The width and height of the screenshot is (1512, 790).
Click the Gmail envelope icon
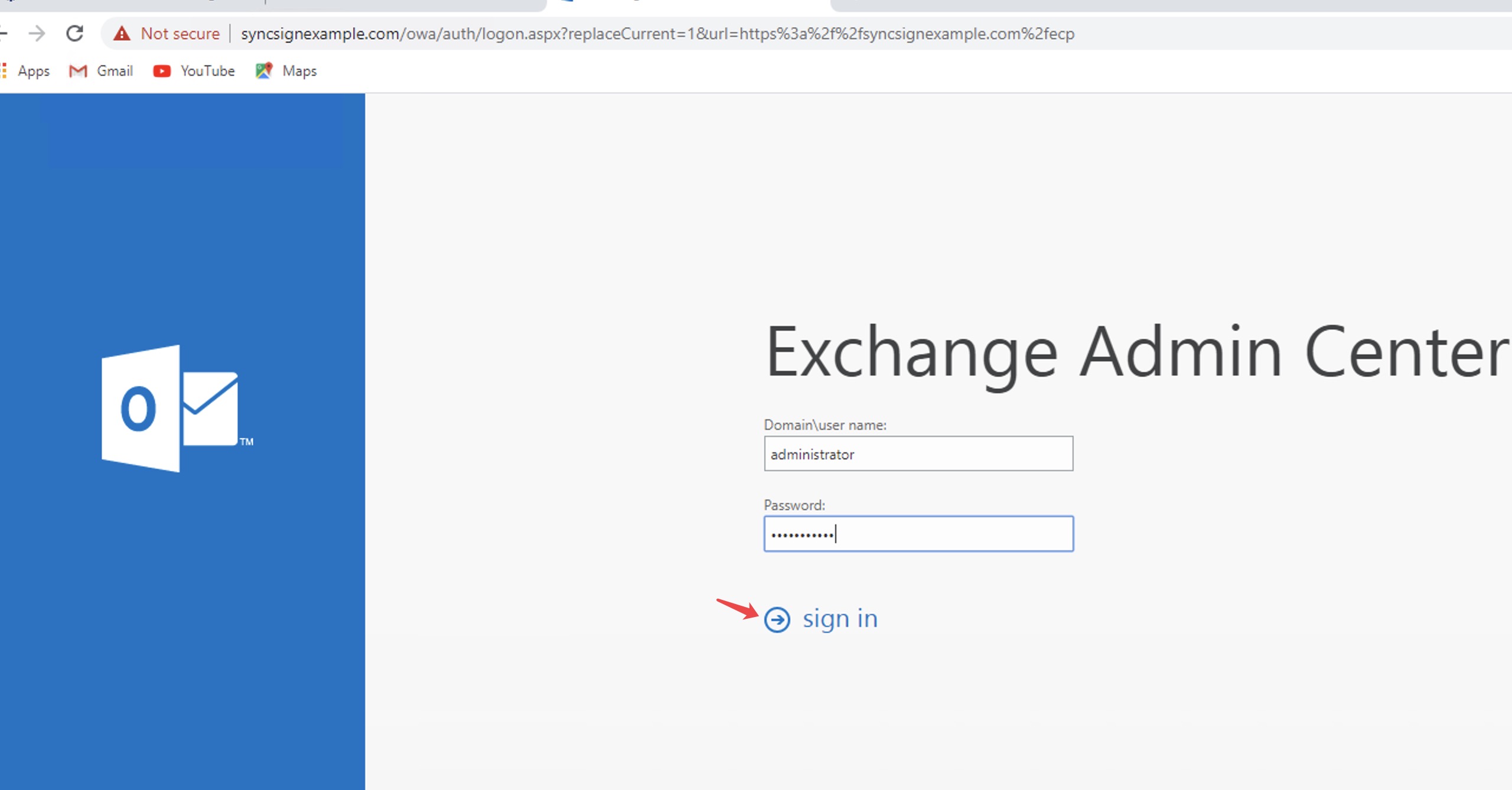(78, 71)
